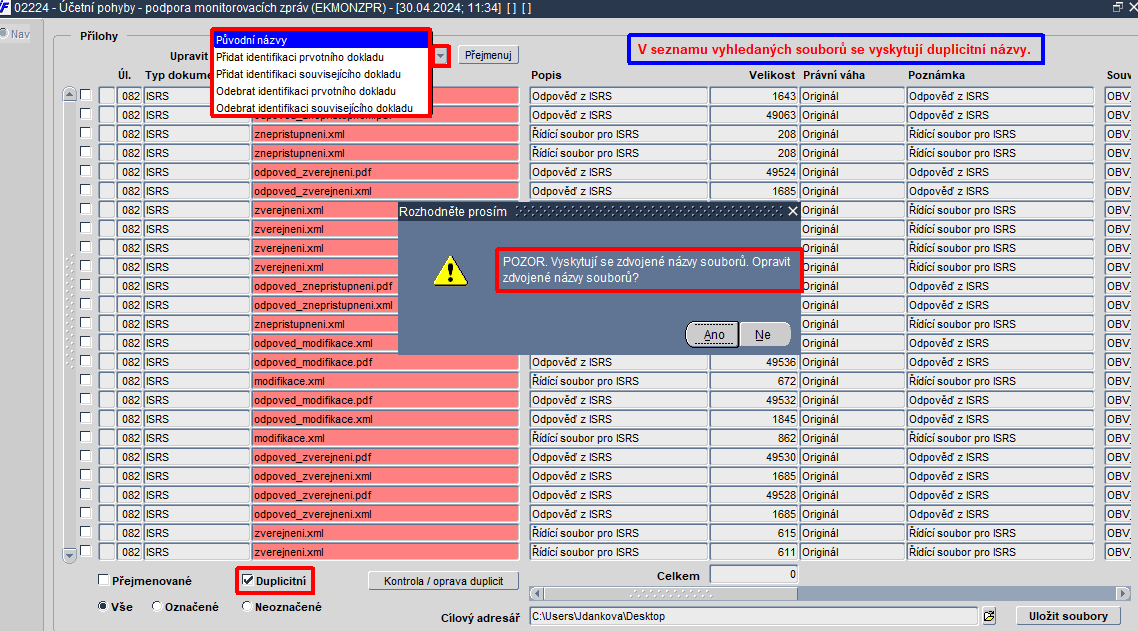Open the Upravit dropdown arrow

pos(441,56)
